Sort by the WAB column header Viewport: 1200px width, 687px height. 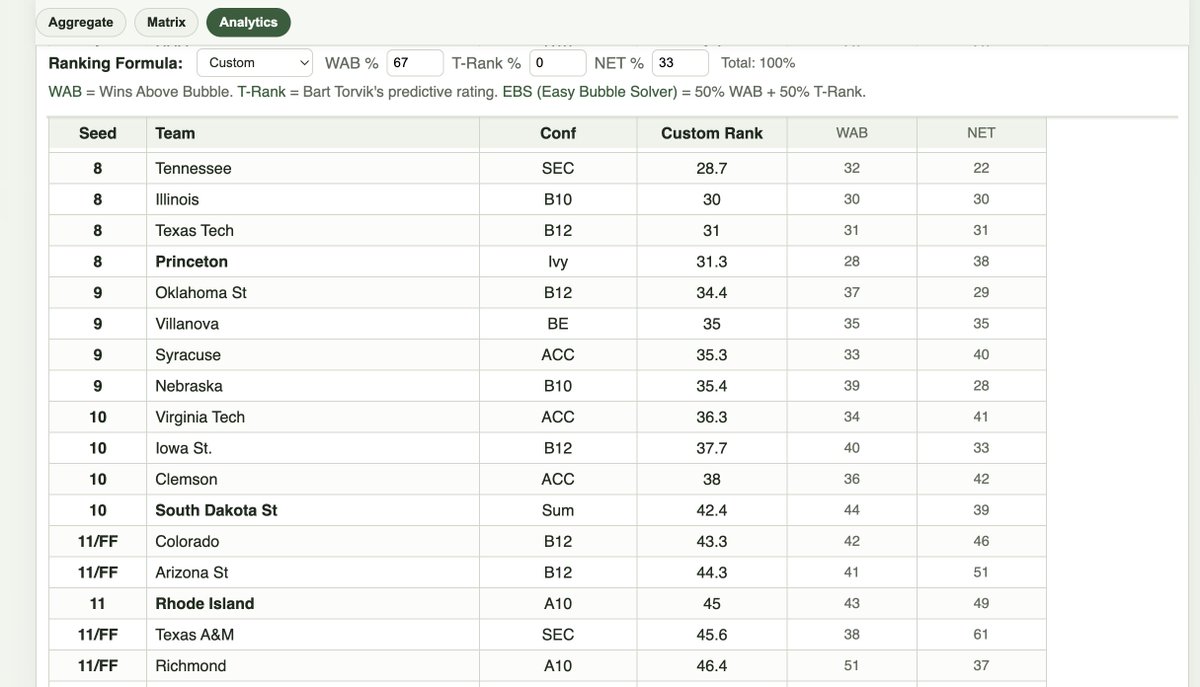pos(852,133)
